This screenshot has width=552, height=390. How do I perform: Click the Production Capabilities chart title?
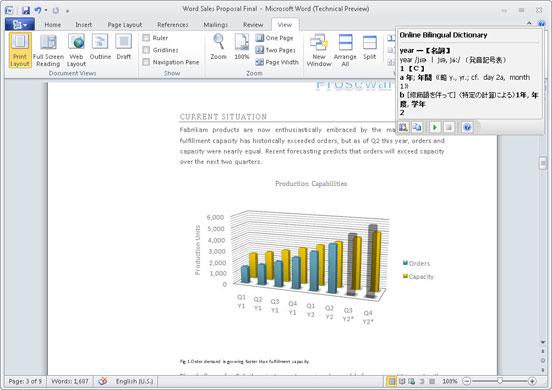coord(311,183)
